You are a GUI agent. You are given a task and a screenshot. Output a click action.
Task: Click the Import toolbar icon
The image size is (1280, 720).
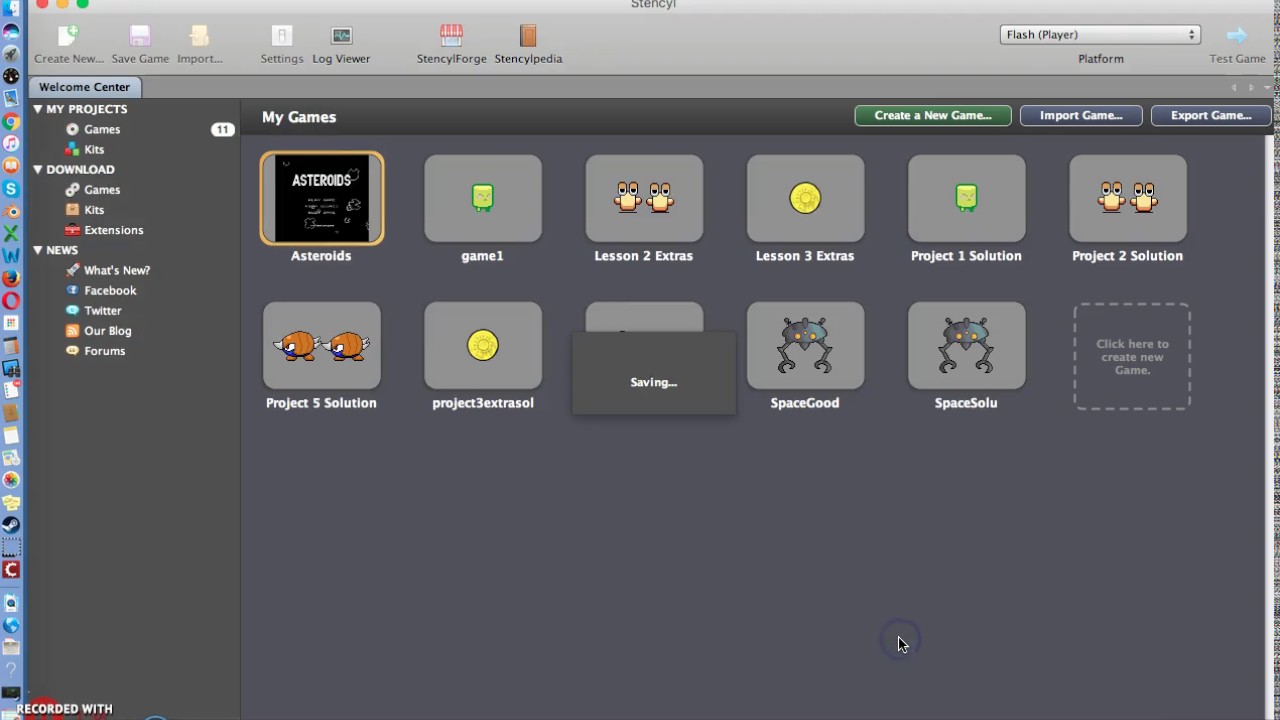(x=199, y=36)
